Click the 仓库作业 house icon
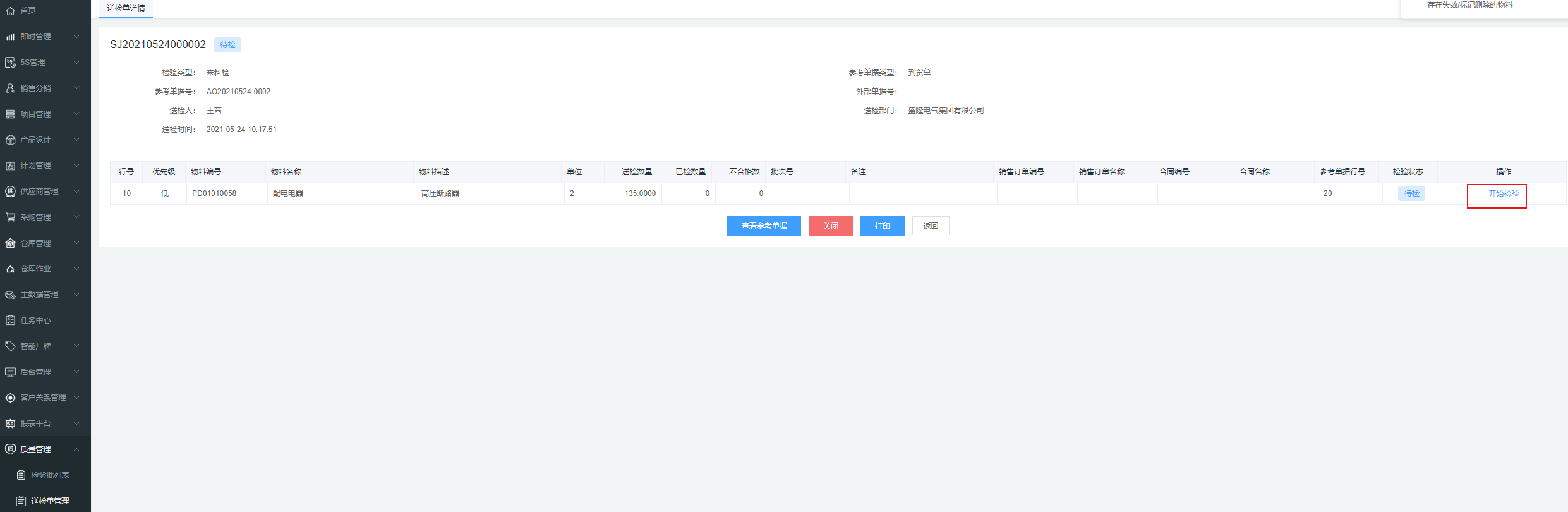This screenshot has width=1568, height=512. pos(10,269)
